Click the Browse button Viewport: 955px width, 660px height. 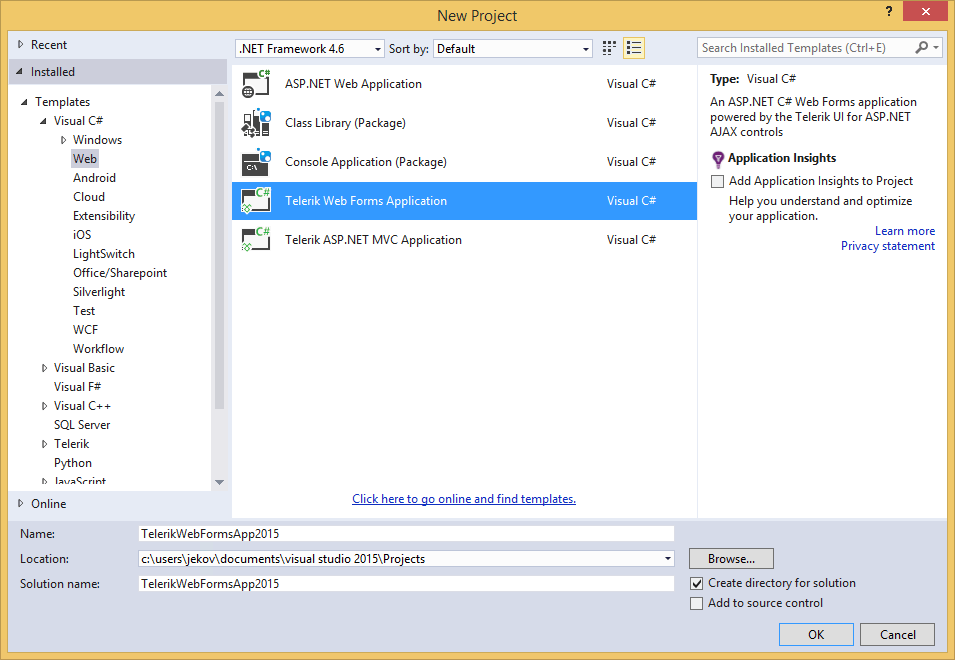(x=730, y=558)
